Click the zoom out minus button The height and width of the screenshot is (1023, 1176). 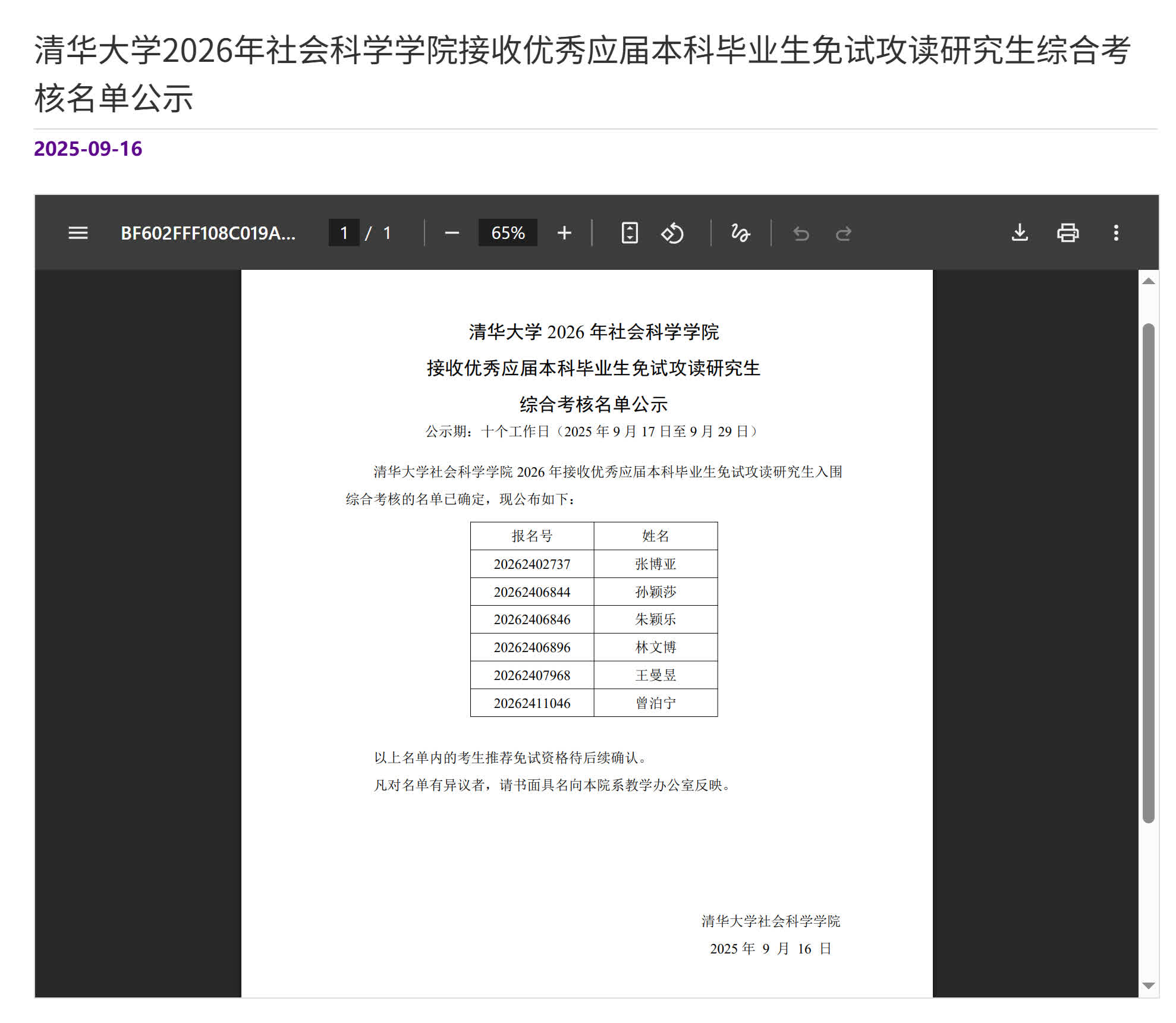[452, 233]
